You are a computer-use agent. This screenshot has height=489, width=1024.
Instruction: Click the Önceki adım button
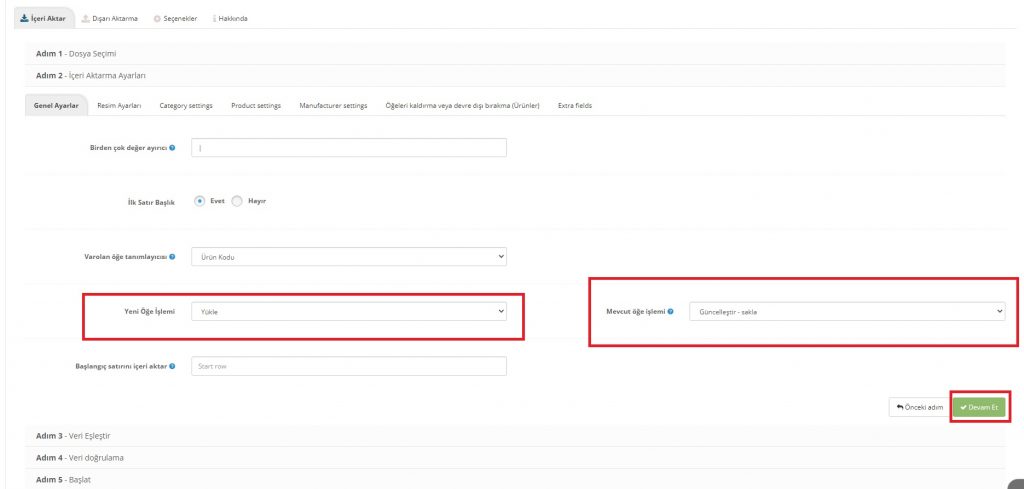click(920, 407)
